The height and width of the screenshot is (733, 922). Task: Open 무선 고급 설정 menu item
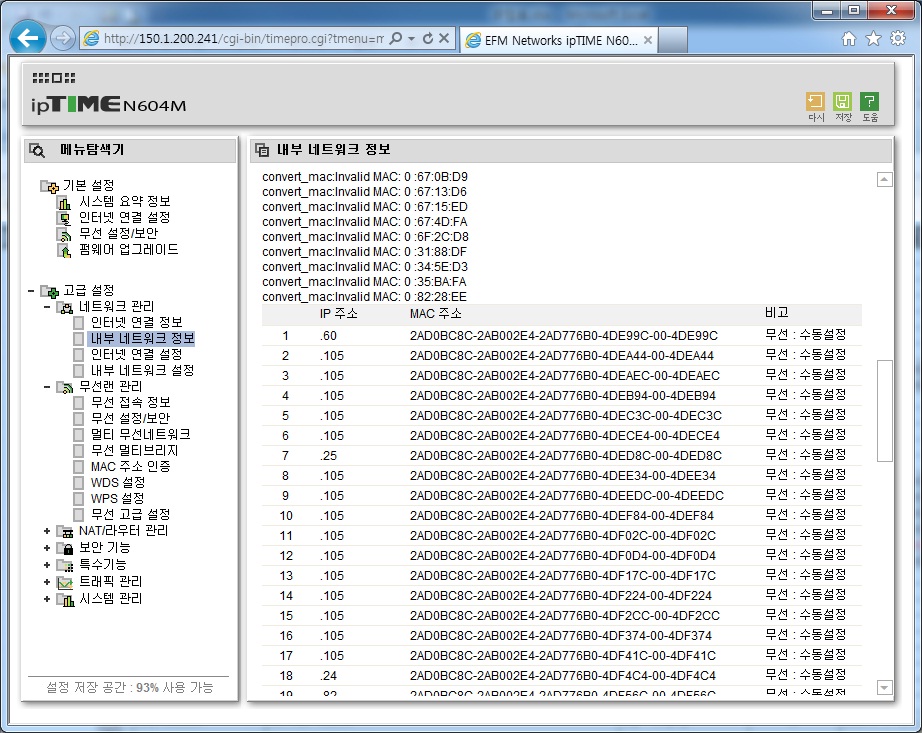pyautogui.click(x=131, y=515)
